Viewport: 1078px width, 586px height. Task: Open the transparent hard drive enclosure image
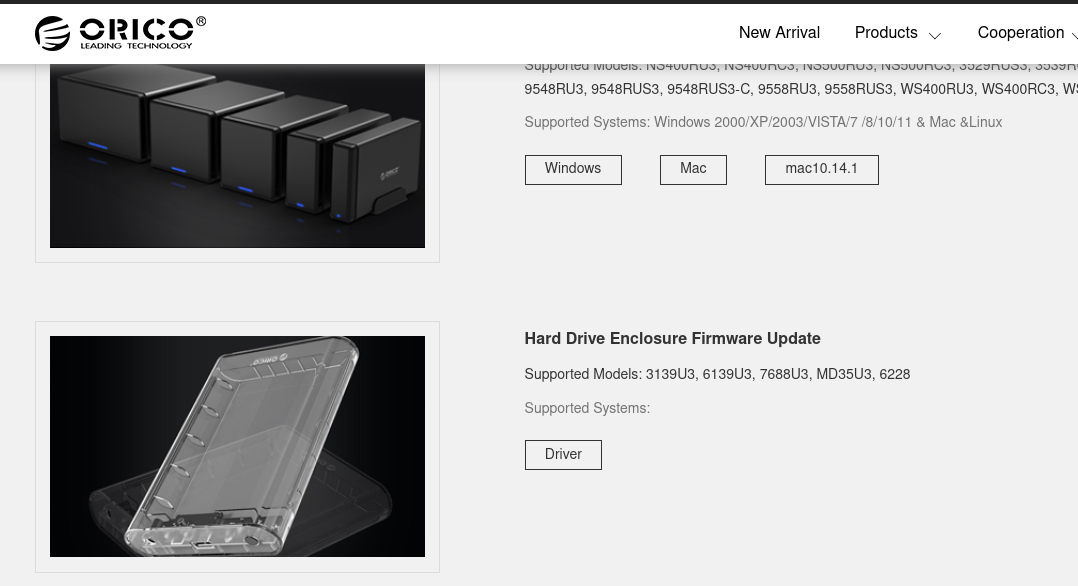237,446
